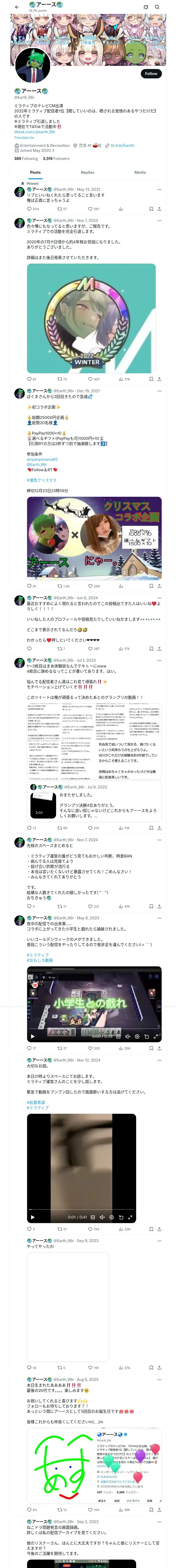
Task: Follow the @Earth_96r account
Action: [151, 74]
